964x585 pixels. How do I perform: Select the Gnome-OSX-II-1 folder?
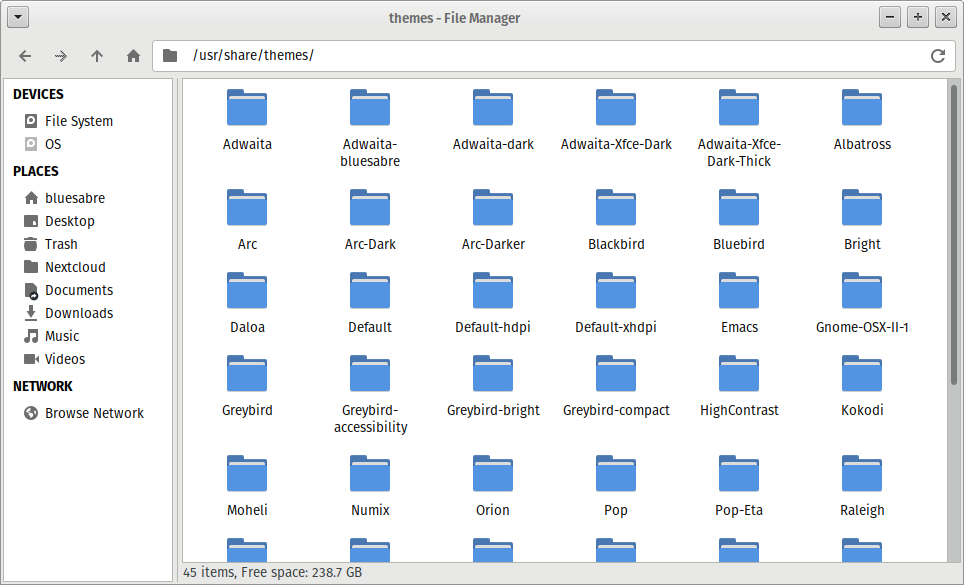pos(862,304)
